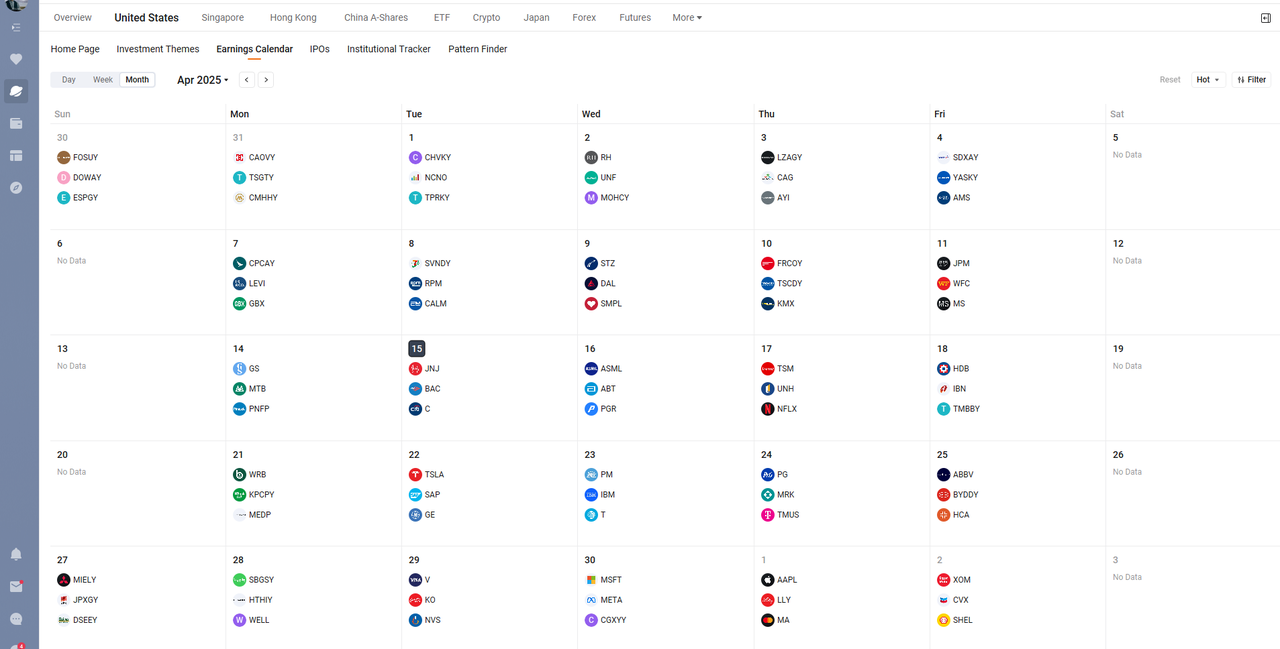Go to Home Page sub-tab
Viewport: 1280px width, 649px height.
tap(75, 49)
